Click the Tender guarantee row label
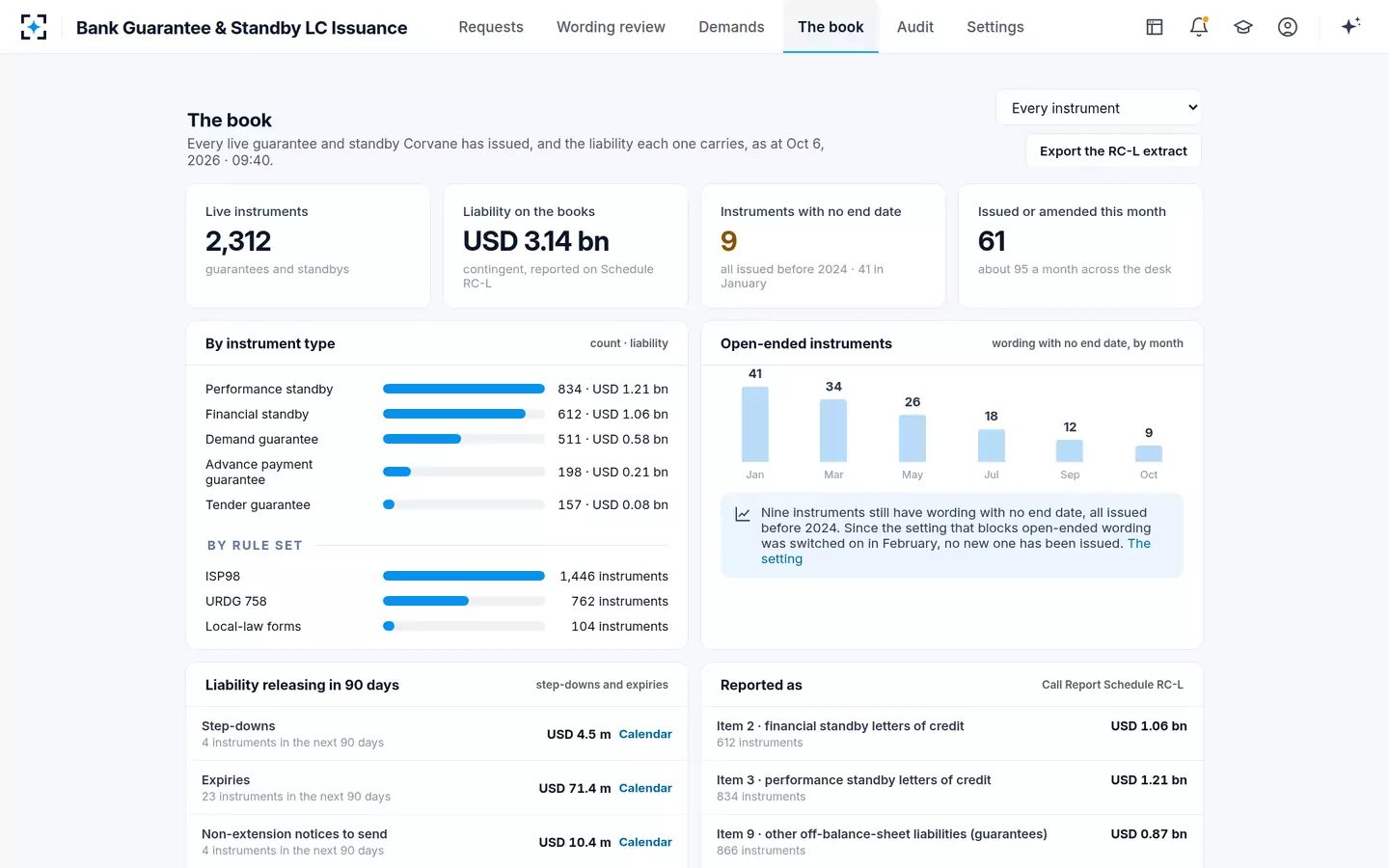Viewport: 1389px width, 868px height. point(258,504)
